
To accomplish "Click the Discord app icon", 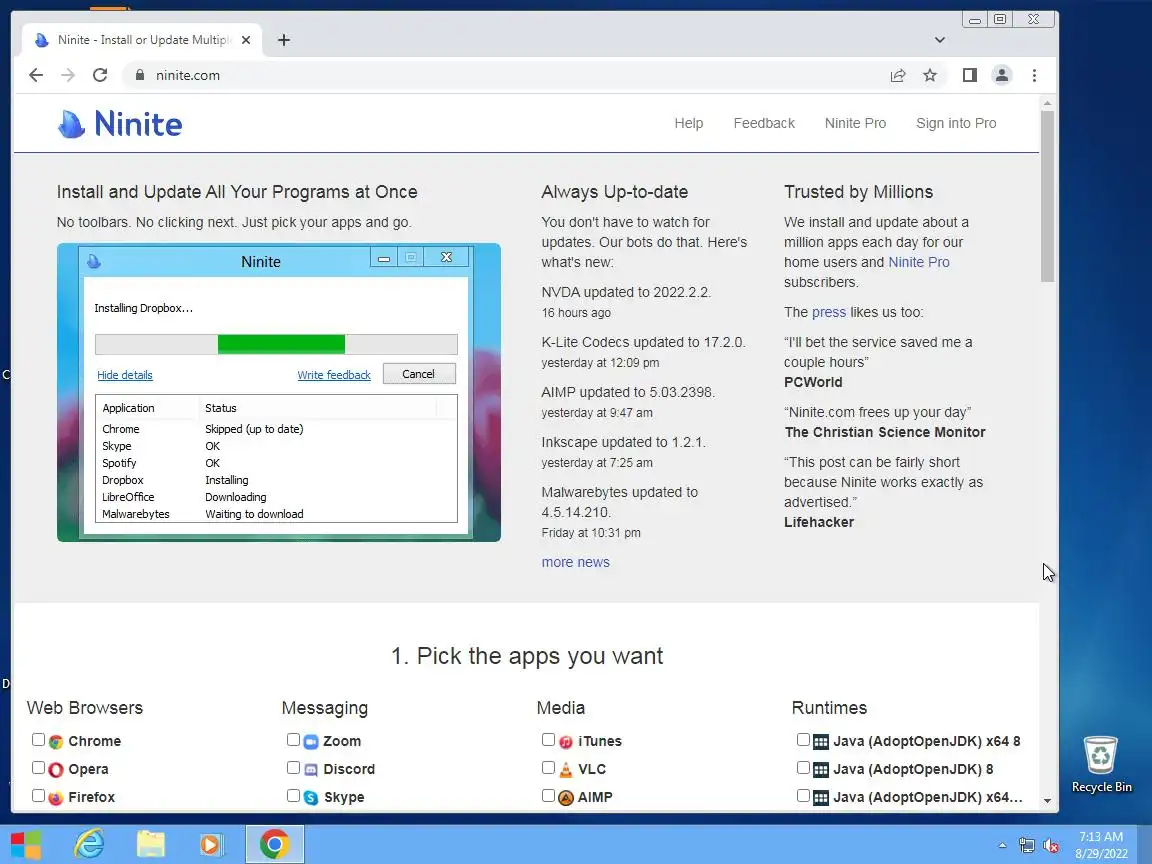I will point(311,770).
